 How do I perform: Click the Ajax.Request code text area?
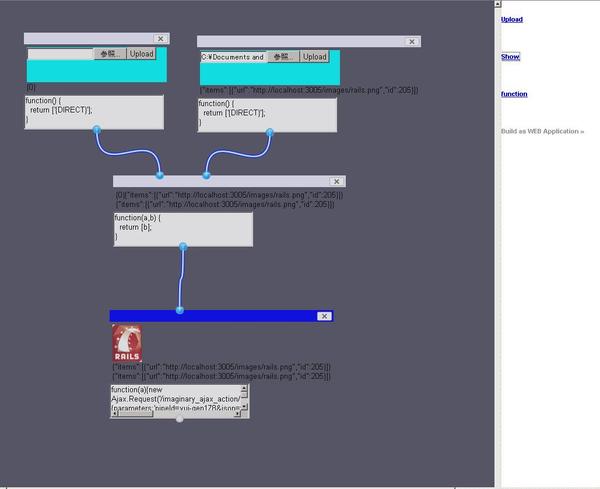tap(174, 398)
